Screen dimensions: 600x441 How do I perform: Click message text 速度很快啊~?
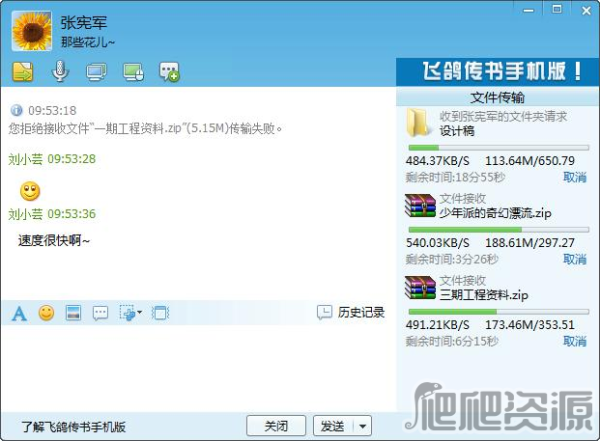point(54,240)
